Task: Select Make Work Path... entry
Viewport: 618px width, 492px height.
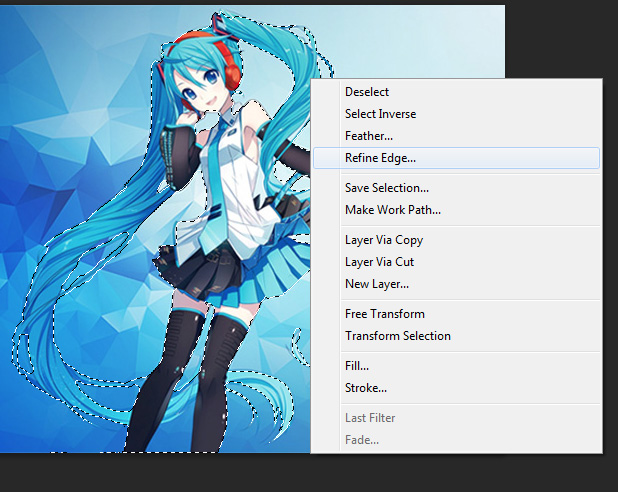Action: click(456, 210)
